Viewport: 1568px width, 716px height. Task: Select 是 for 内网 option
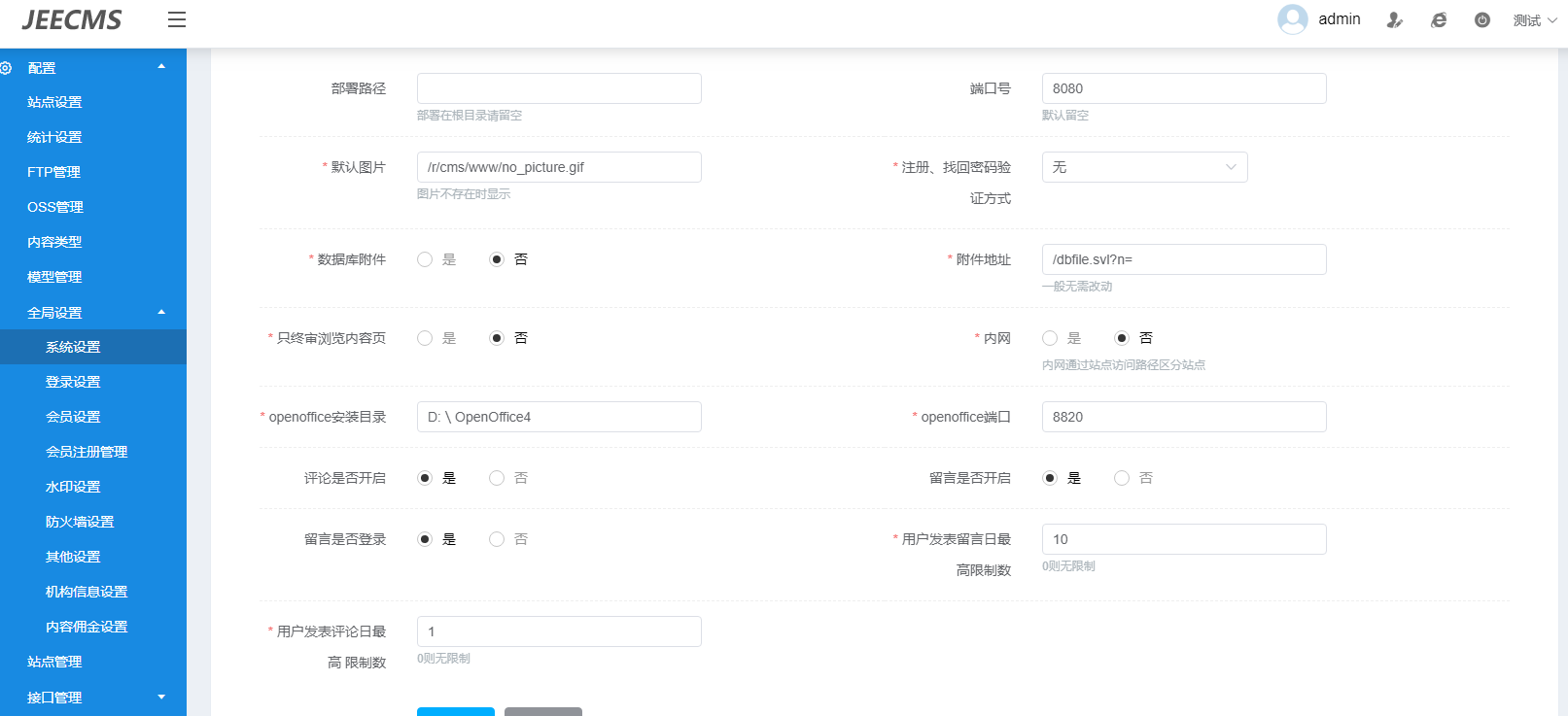(x=1050, y=338)
